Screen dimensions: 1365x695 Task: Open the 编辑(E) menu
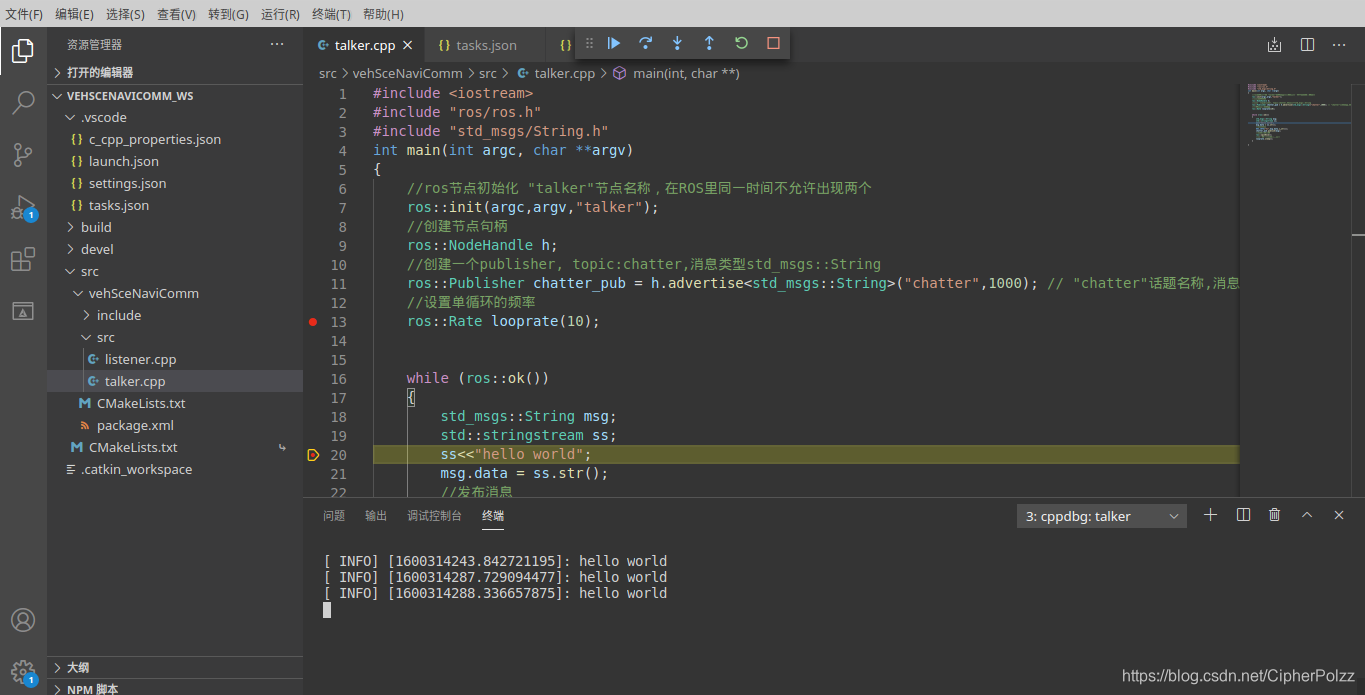pyautogui.click(x=75, y=14)
